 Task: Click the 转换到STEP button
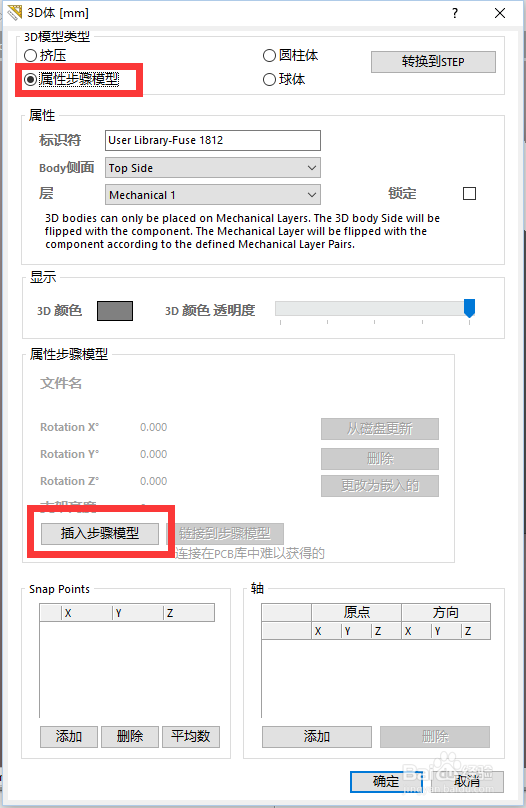(433, 62)
